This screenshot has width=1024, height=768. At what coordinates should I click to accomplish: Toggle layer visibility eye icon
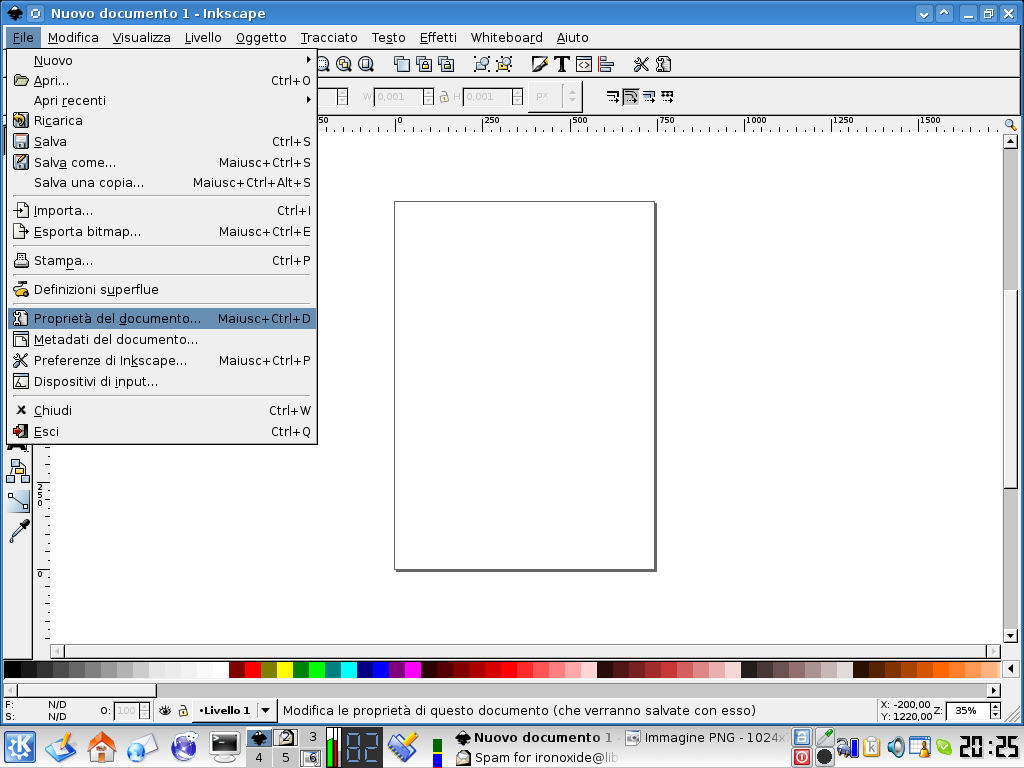click(165, 710)
